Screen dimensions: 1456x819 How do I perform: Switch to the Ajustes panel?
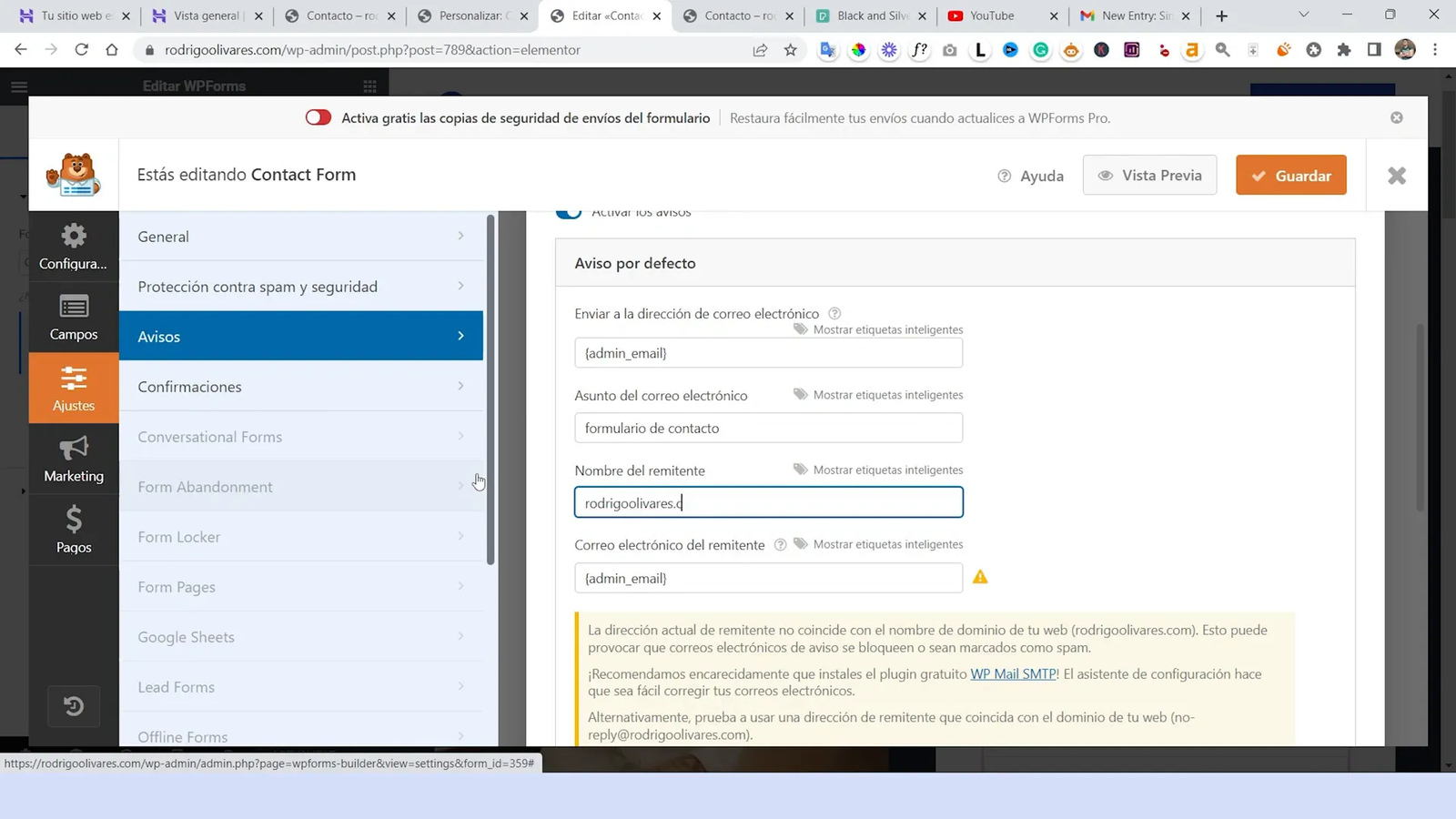tap(73, 388)
